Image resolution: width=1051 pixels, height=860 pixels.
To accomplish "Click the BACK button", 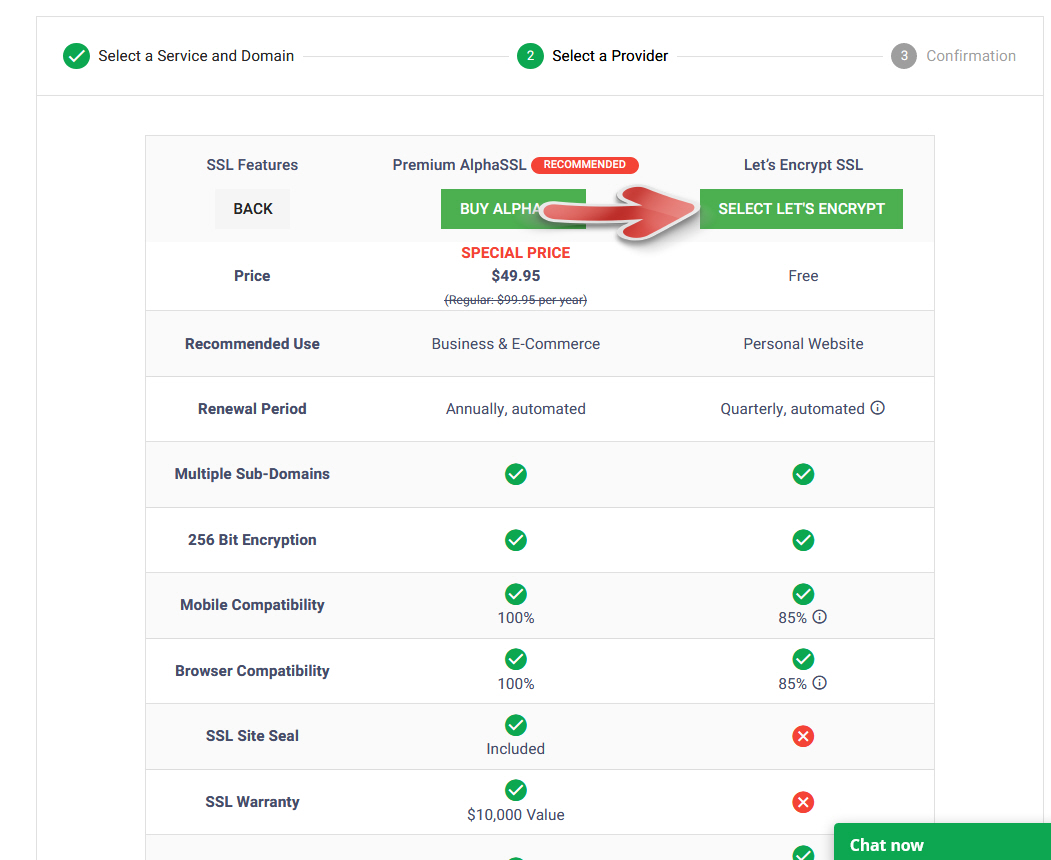I will coord(253,209).
